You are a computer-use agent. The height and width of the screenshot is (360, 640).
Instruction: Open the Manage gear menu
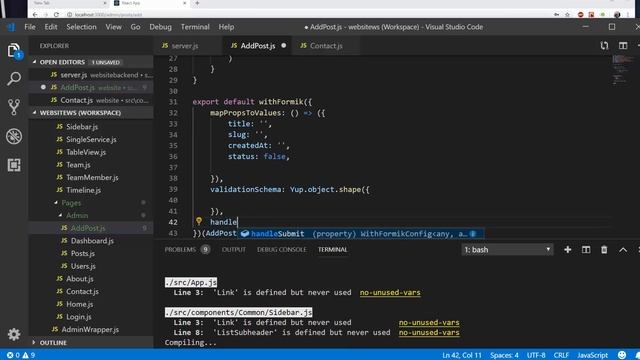point(14,334)
